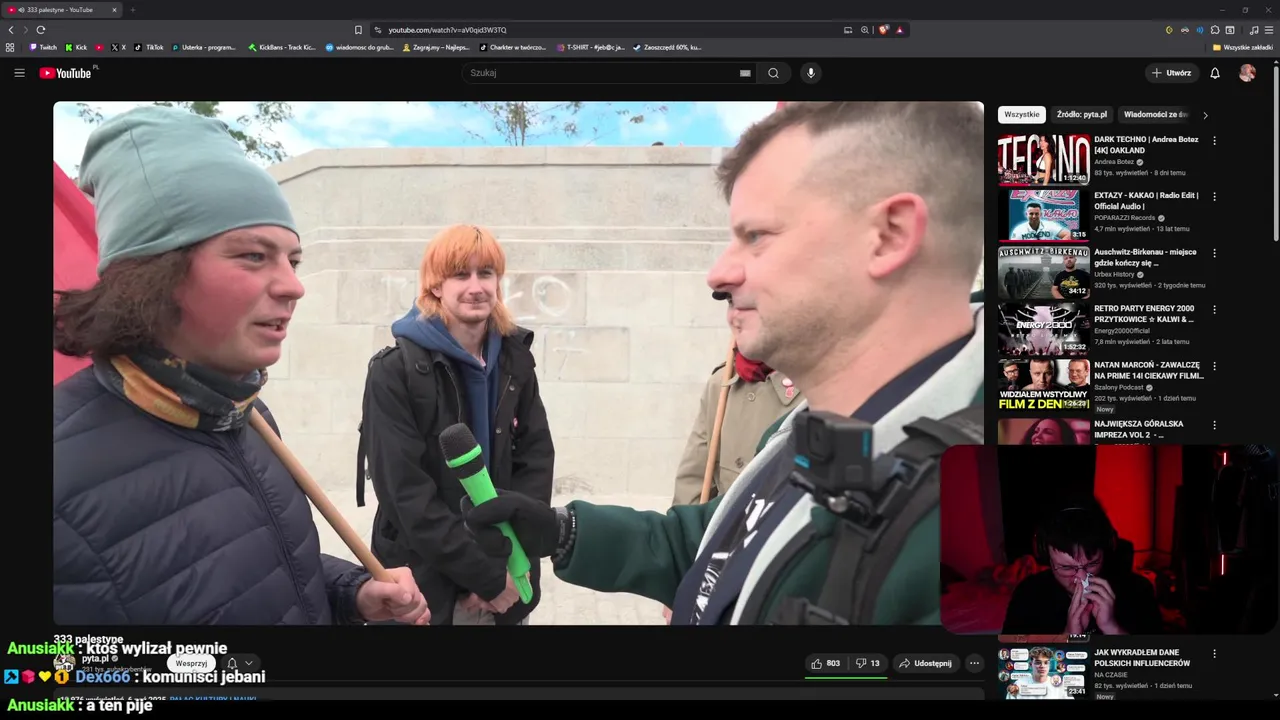Open the subscription notification bell dropdown
The image size is (1280, 720).
click(240, 663)
